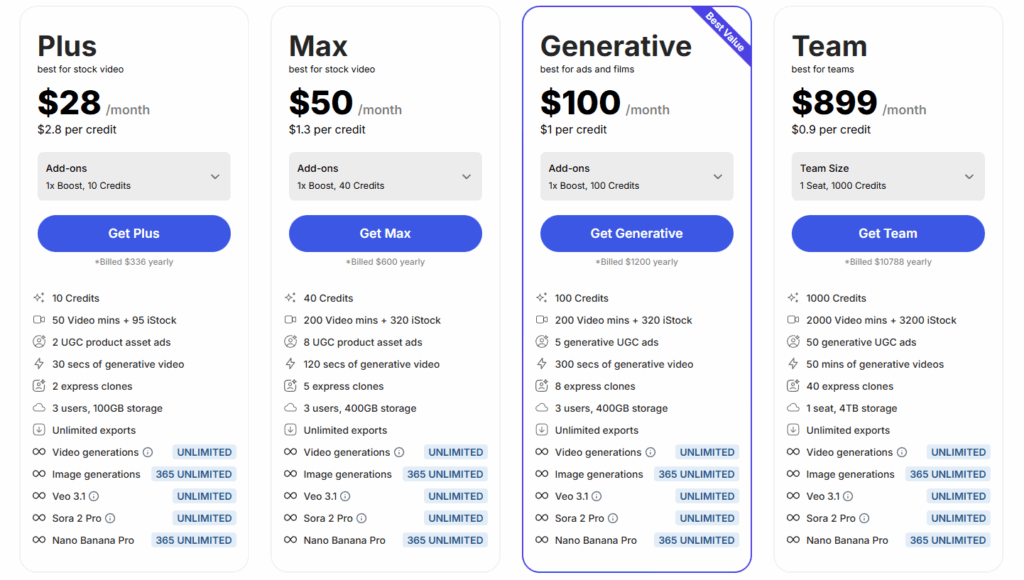Viewport: 1024px width, 580px height.
Task: Click the Get Generative button
Action: [636, 233]
